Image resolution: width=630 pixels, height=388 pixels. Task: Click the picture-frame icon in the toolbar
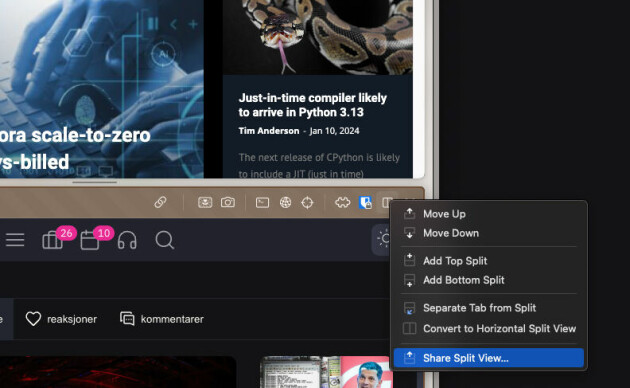tap(205, 202)
